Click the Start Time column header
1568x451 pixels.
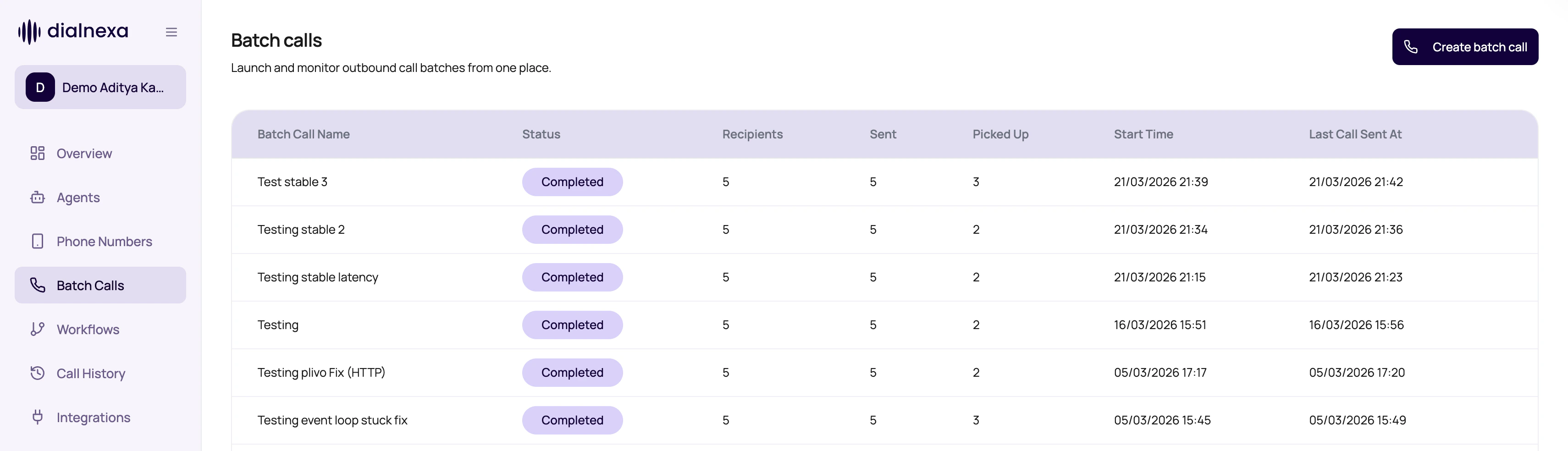pyautogui.click(x=1143, y=134)
